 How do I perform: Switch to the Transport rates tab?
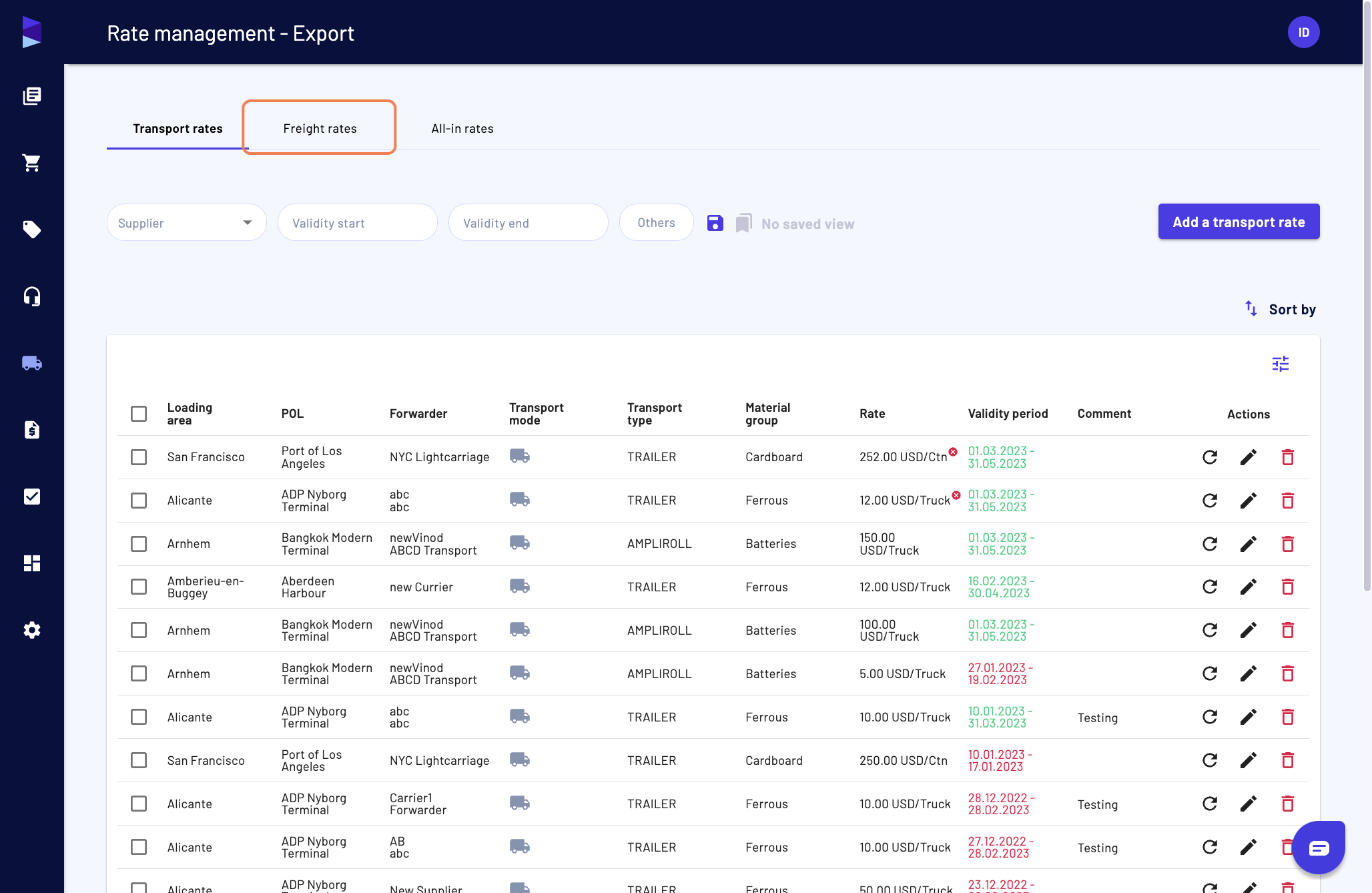[x=178, y=128]
